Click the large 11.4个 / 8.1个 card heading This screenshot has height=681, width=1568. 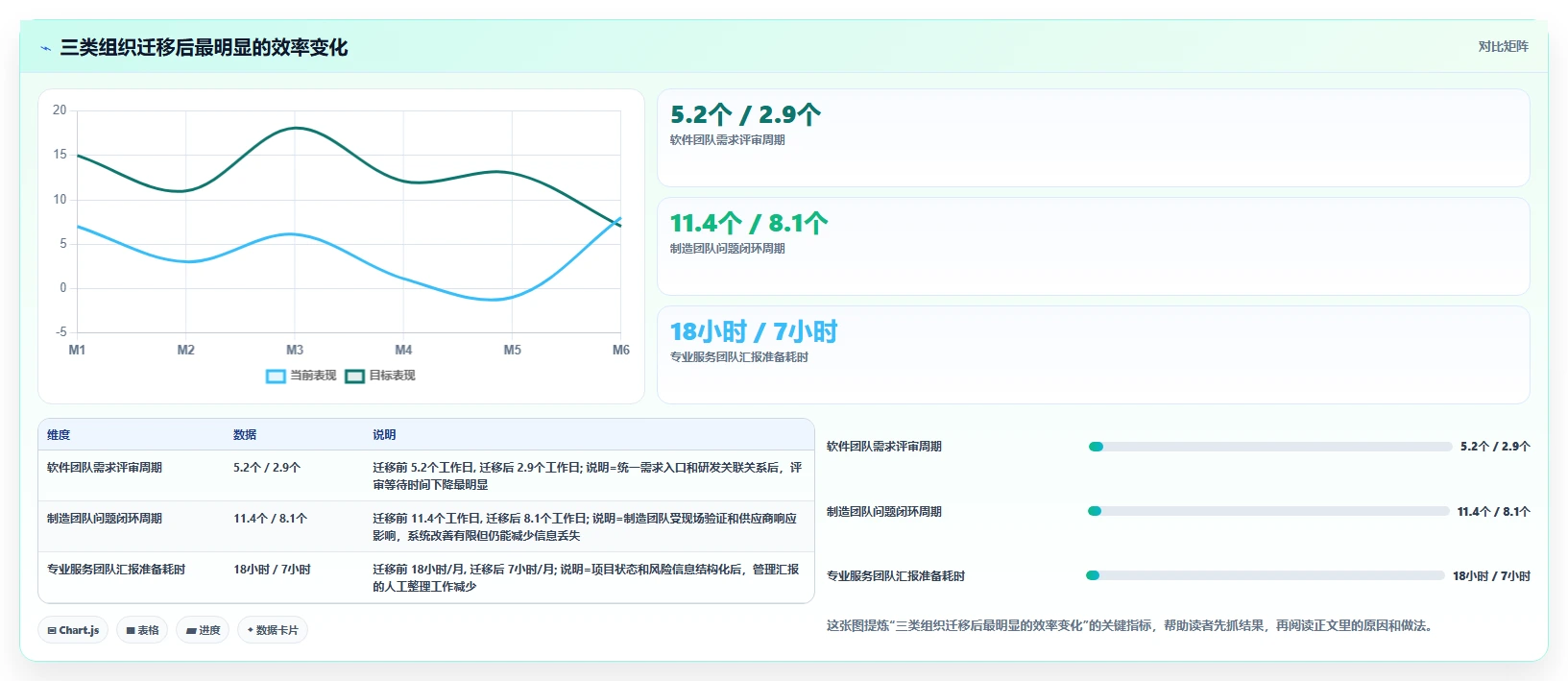749,223
